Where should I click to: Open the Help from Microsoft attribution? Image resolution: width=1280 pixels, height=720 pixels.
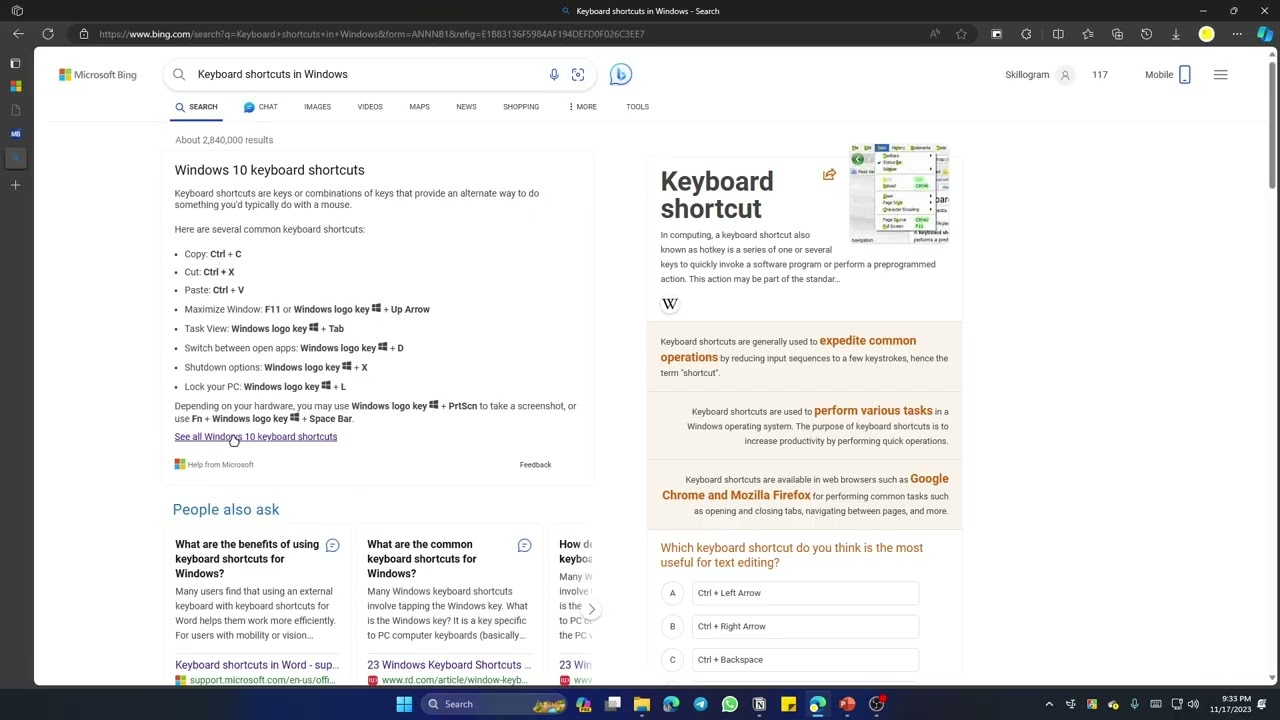[214, 465]
